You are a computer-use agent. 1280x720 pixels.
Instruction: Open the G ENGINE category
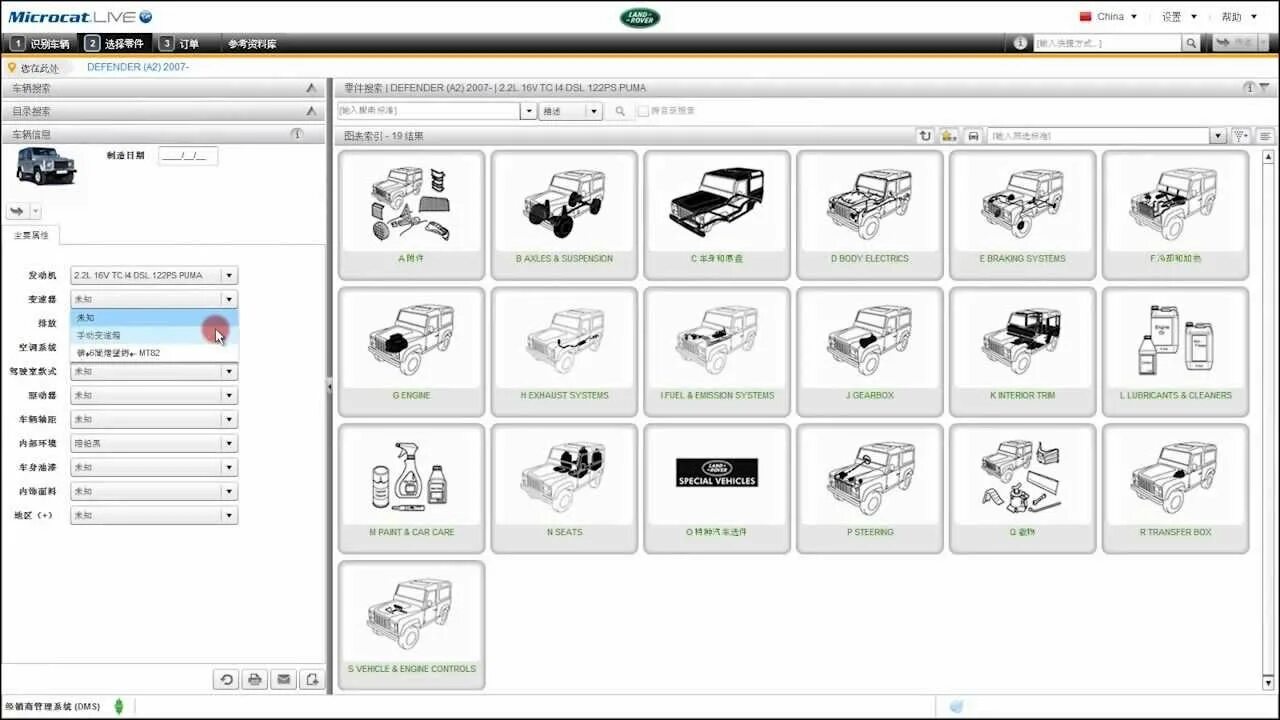[411, 352]
